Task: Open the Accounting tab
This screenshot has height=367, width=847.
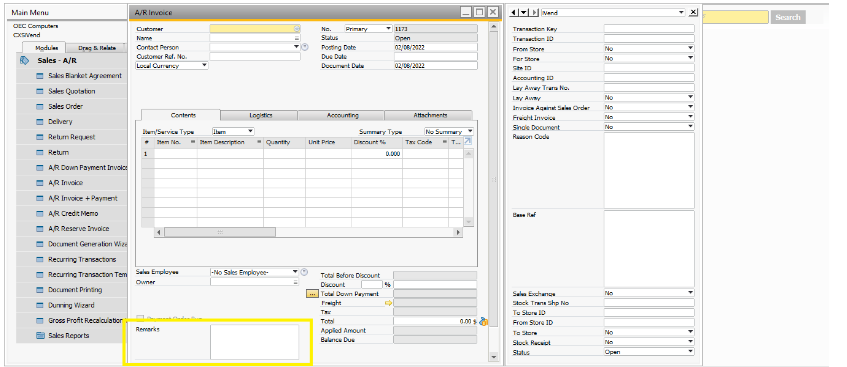Action: pyautogui.click(x=342, y=115)
